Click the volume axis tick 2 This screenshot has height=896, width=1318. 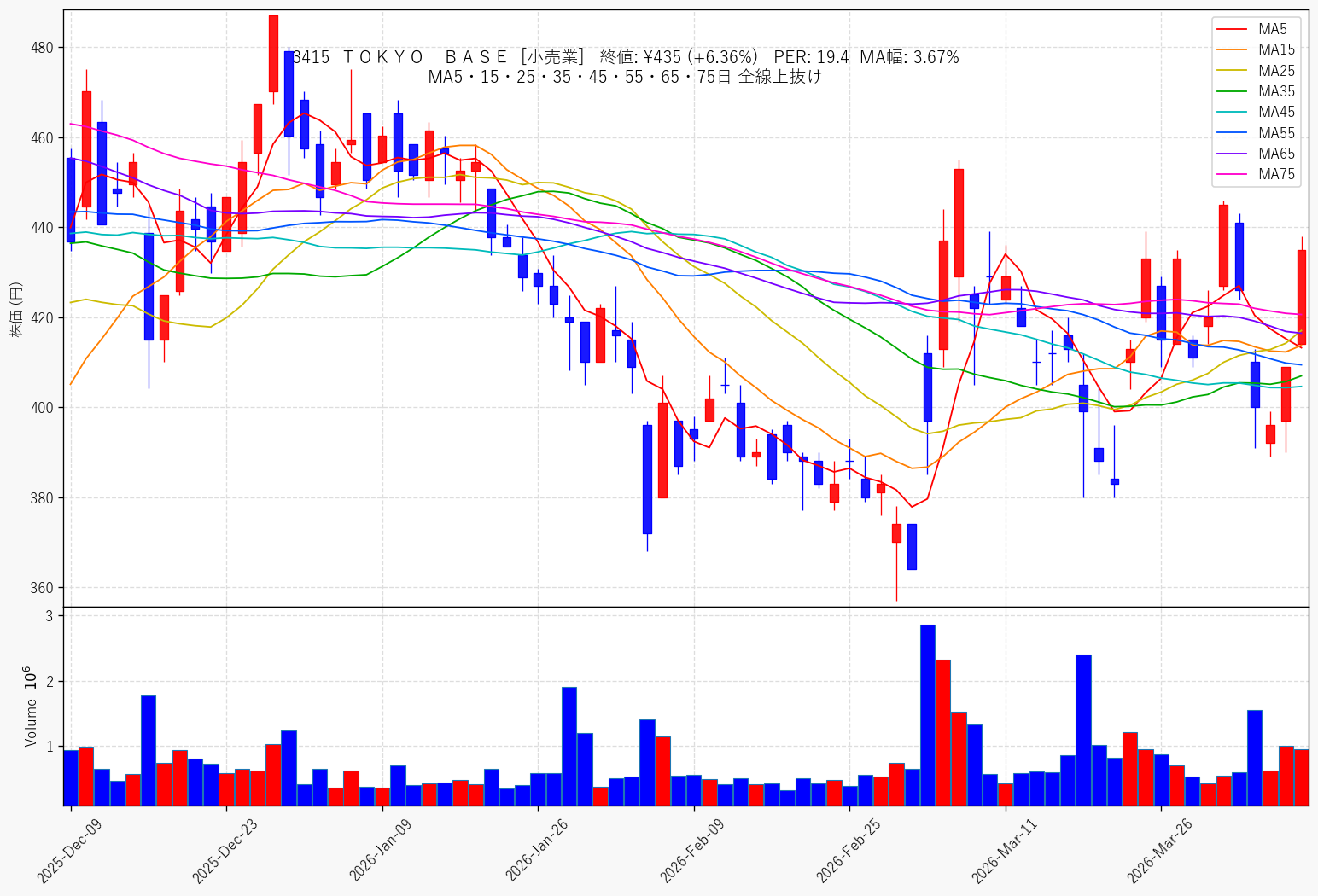click(x=50, y=682)
